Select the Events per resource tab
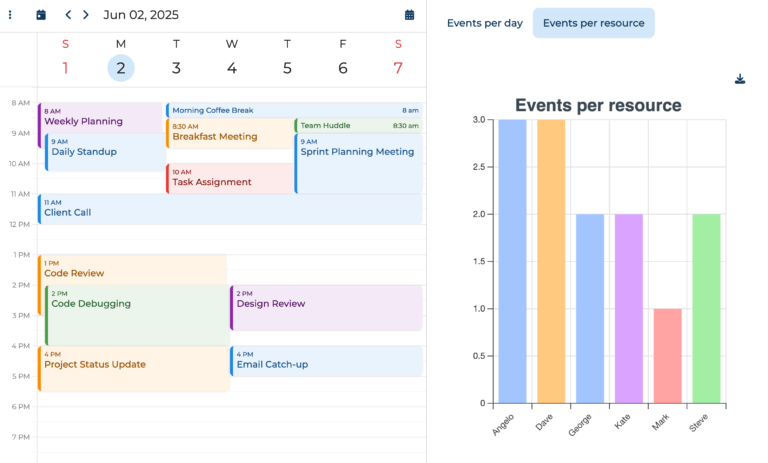 click(x=593, y=23)
